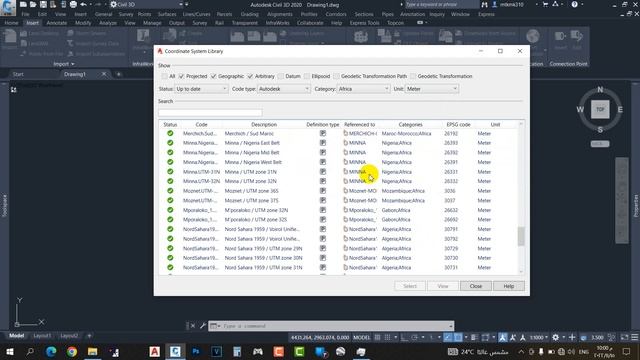
Task: Open File Explorer from the taskbar
Action: [93, 351]
